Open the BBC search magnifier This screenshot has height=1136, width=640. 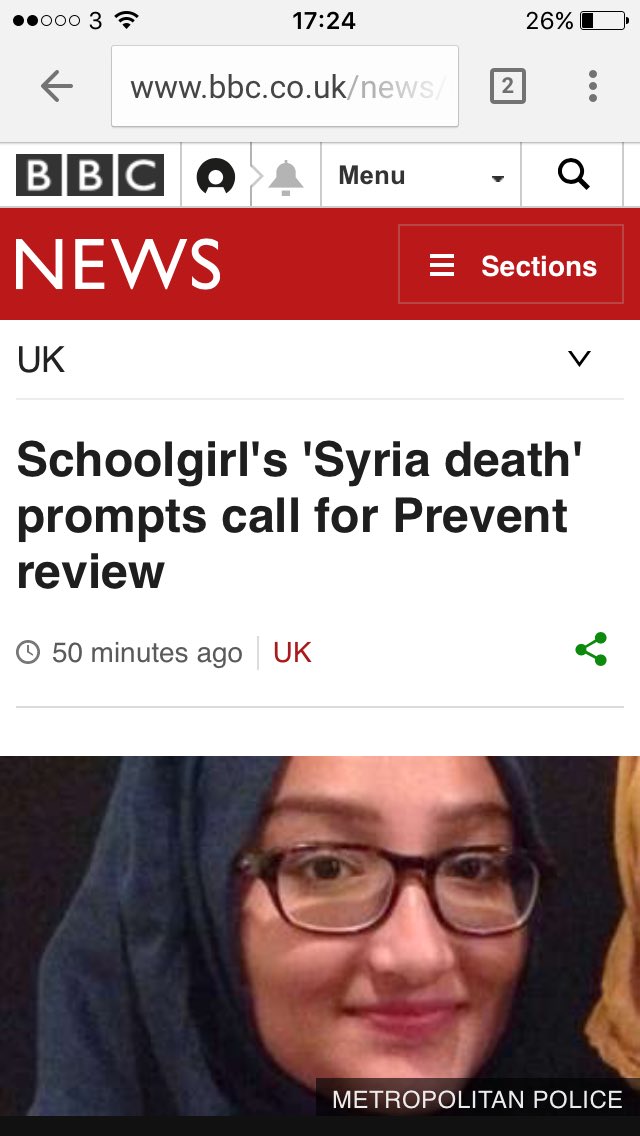[573, 175]
